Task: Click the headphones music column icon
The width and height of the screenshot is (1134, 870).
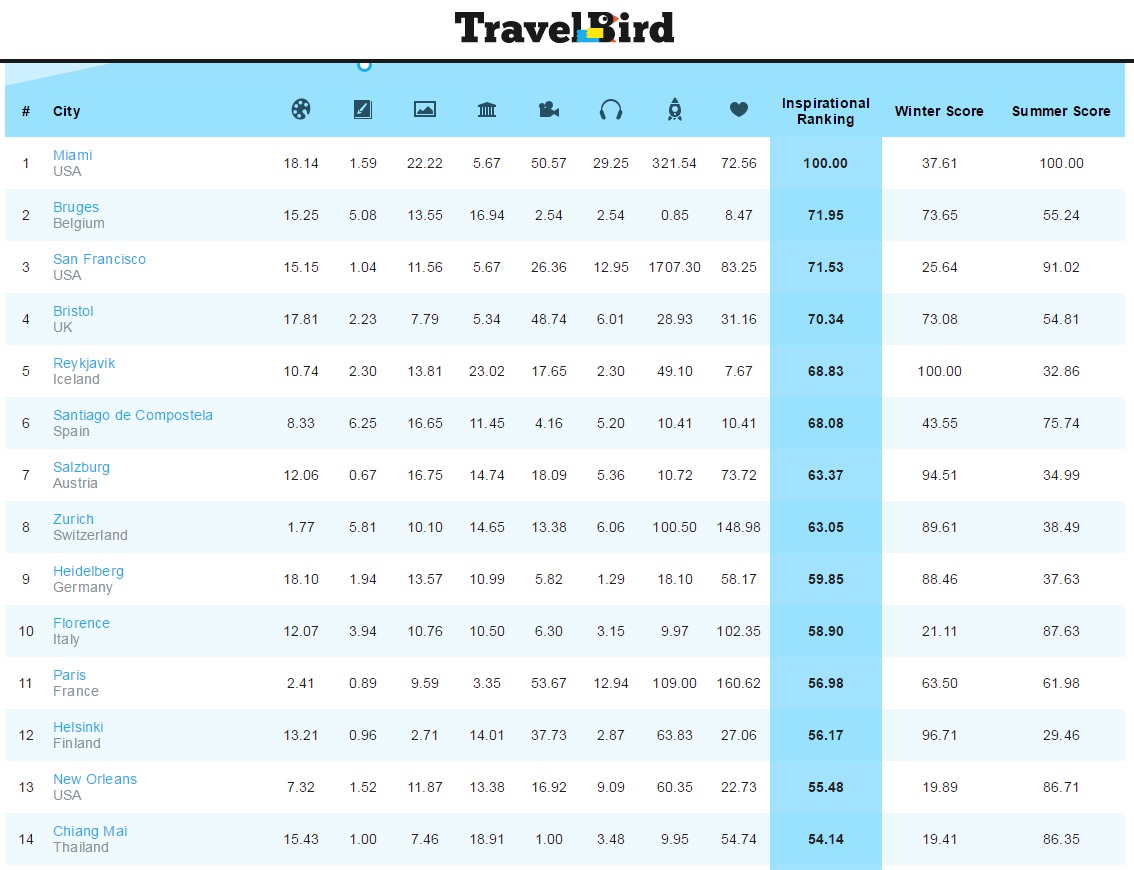Action: tap(611, 110)
